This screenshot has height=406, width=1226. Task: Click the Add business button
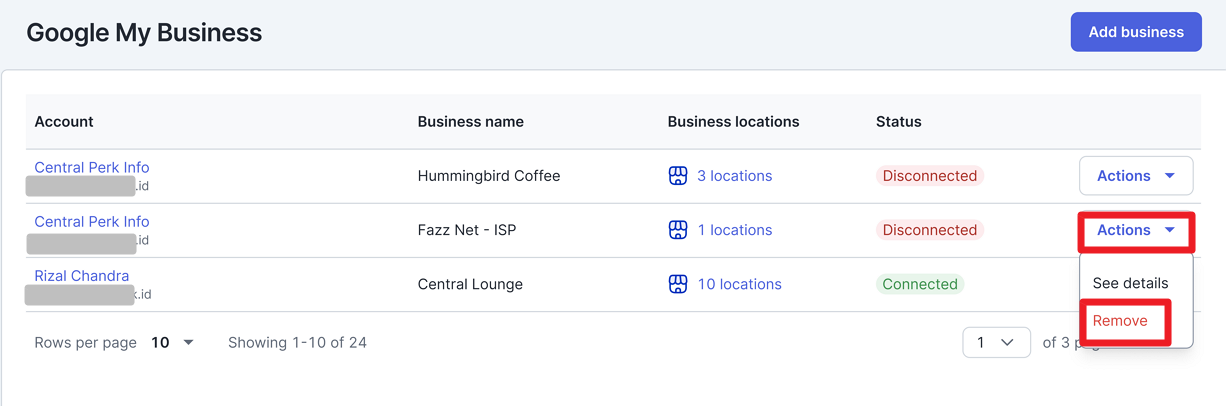1136,32
